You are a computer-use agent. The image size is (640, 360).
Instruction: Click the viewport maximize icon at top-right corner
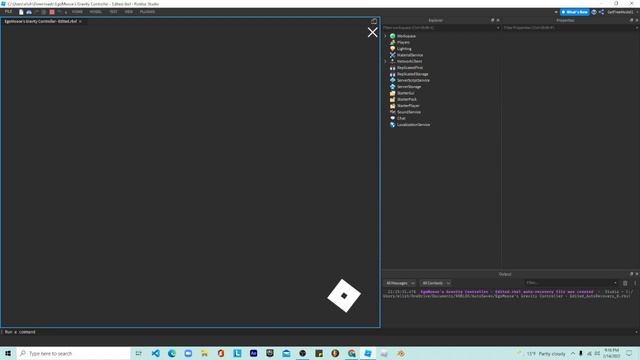pyautogui.click(x=374, y=21)
